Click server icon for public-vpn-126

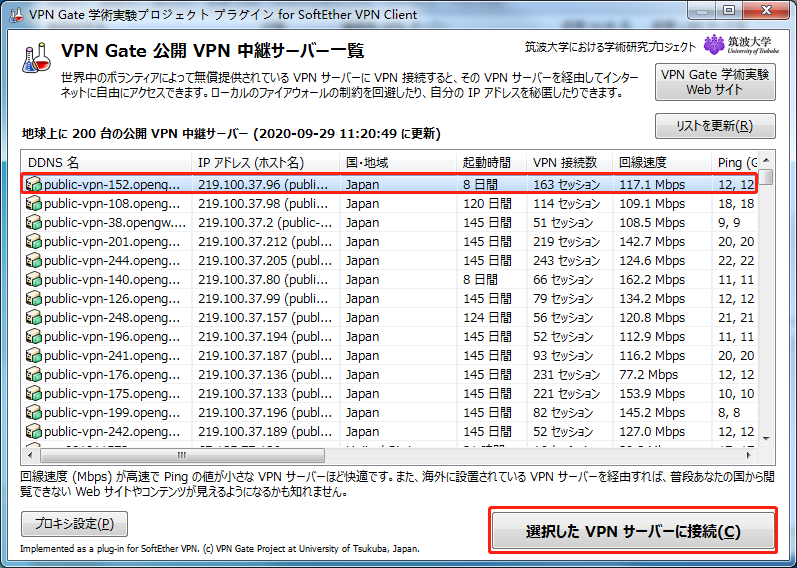(34, 298)
